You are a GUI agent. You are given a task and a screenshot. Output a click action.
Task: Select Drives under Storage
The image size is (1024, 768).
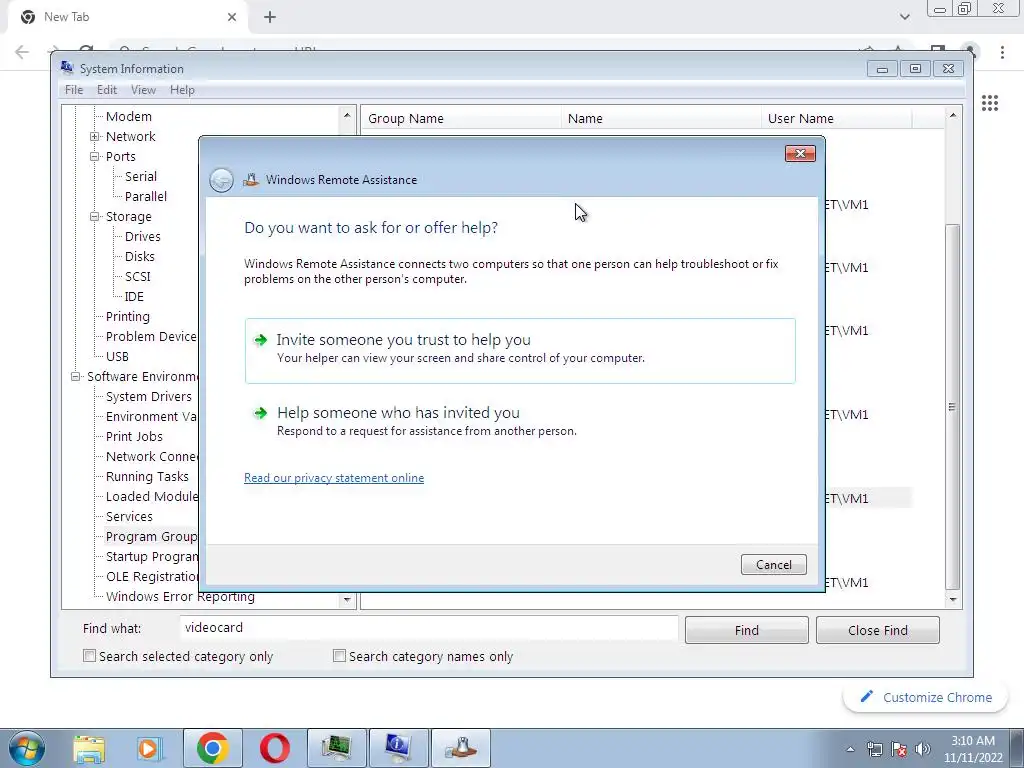pyautogui.click(x=142, y=236)
